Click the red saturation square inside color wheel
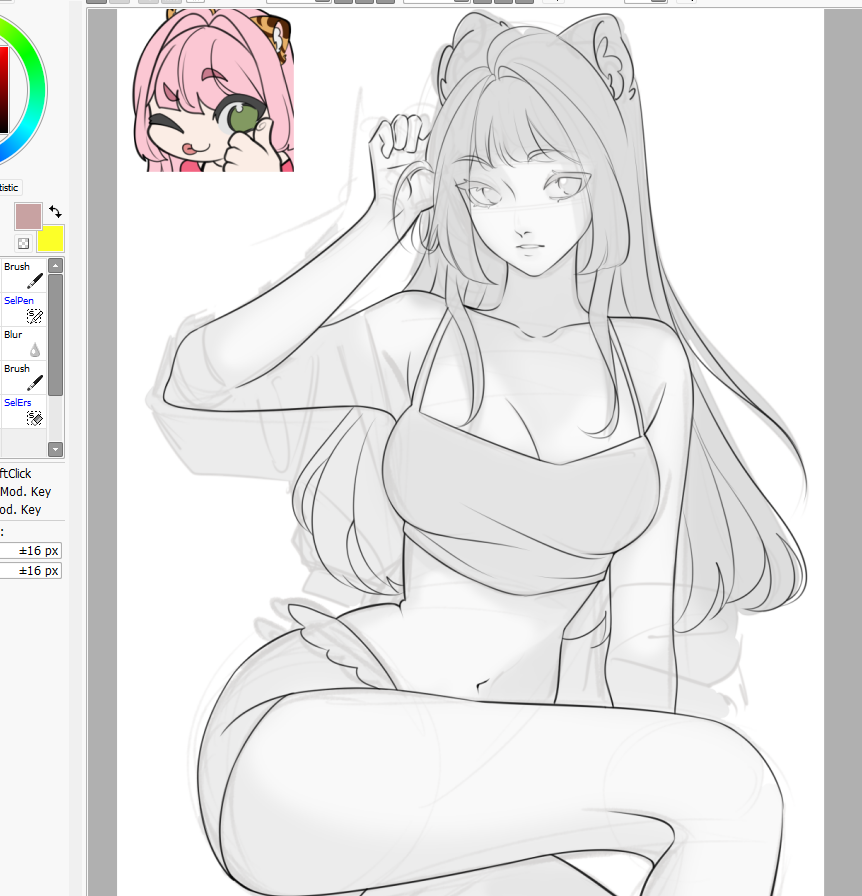862x896 pixels. pos(3,90)
